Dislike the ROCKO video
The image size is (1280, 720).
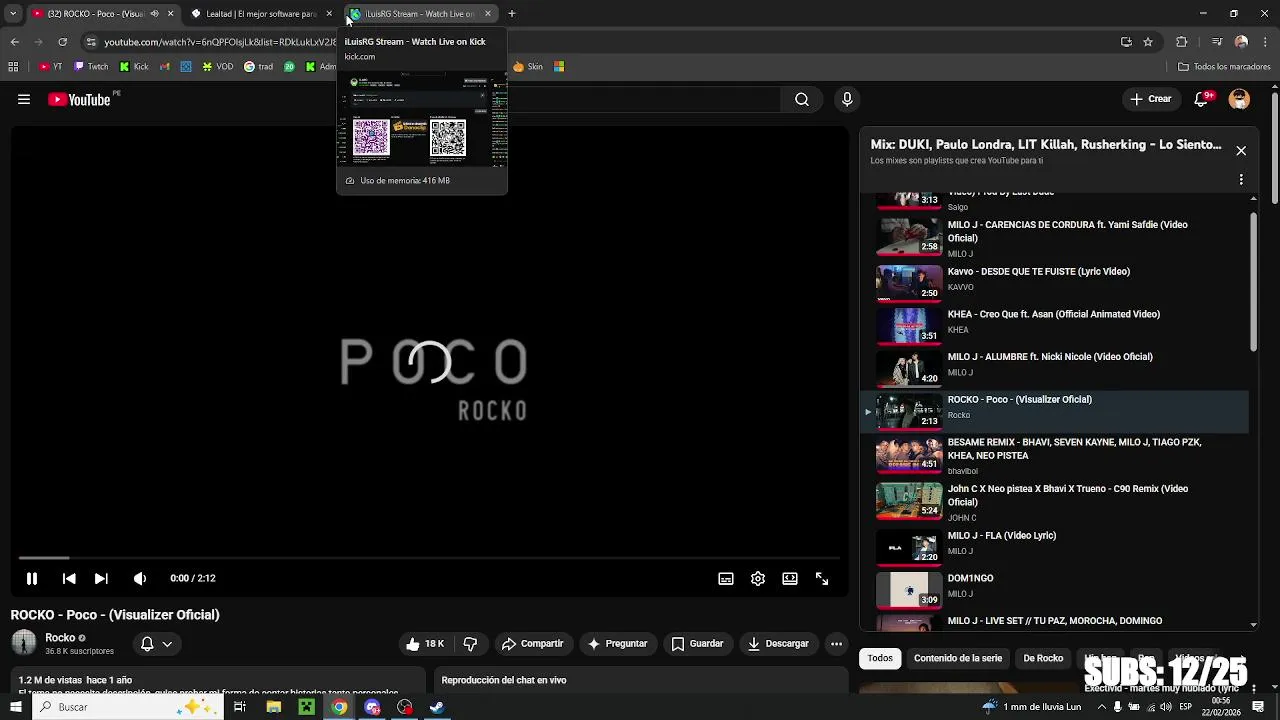[x=470, y=644]
